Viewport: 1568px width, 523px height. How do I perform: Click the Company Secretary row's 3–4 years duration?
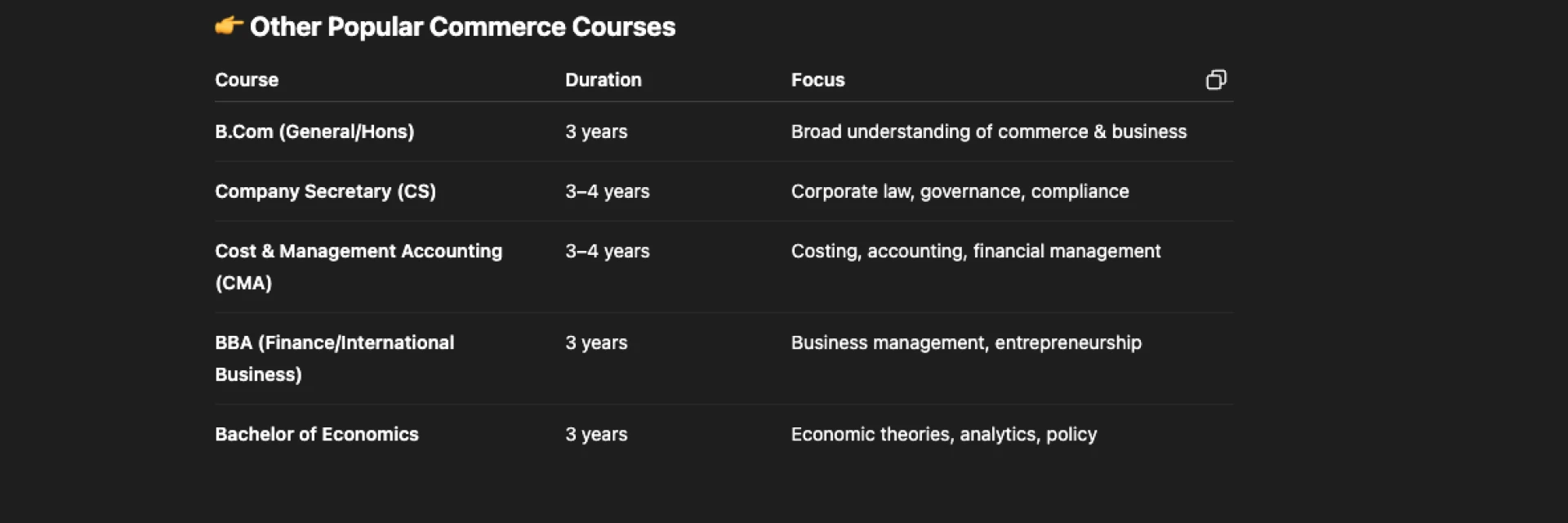coord(608,191)
